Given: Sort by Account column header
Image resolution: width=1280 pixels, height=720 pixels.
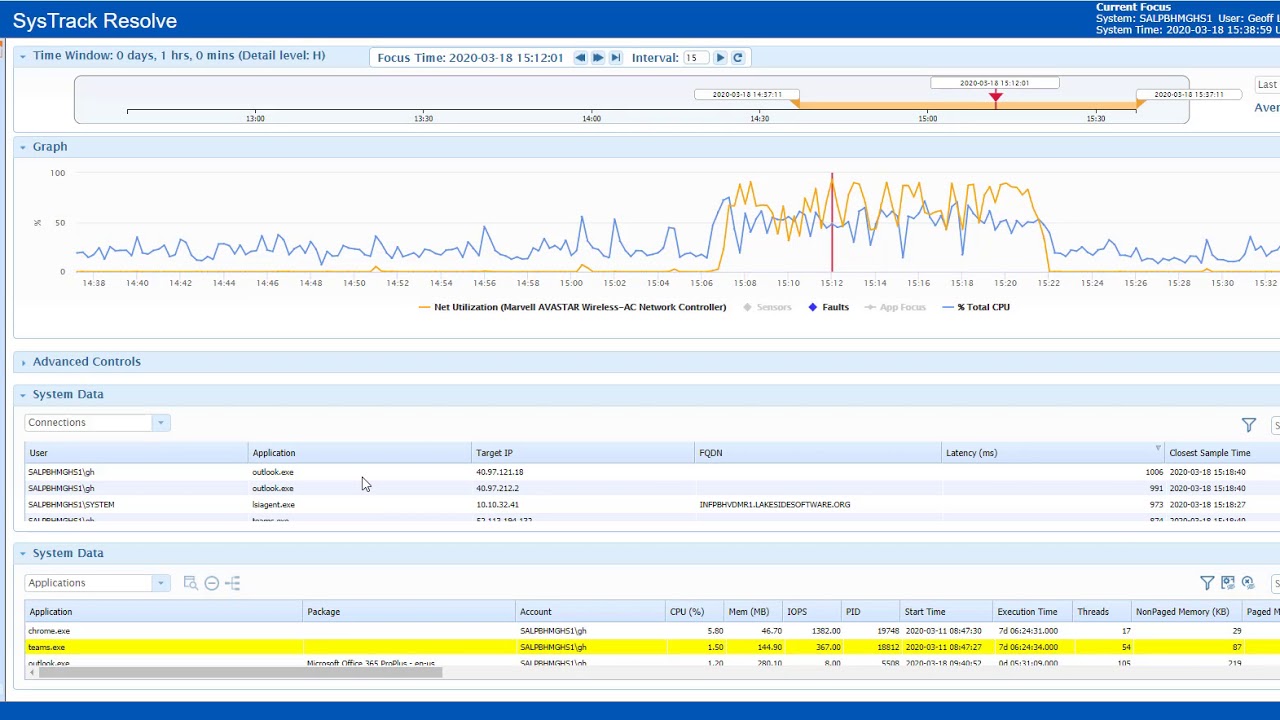Looking at the screenshot, I should tap(591, 612).
